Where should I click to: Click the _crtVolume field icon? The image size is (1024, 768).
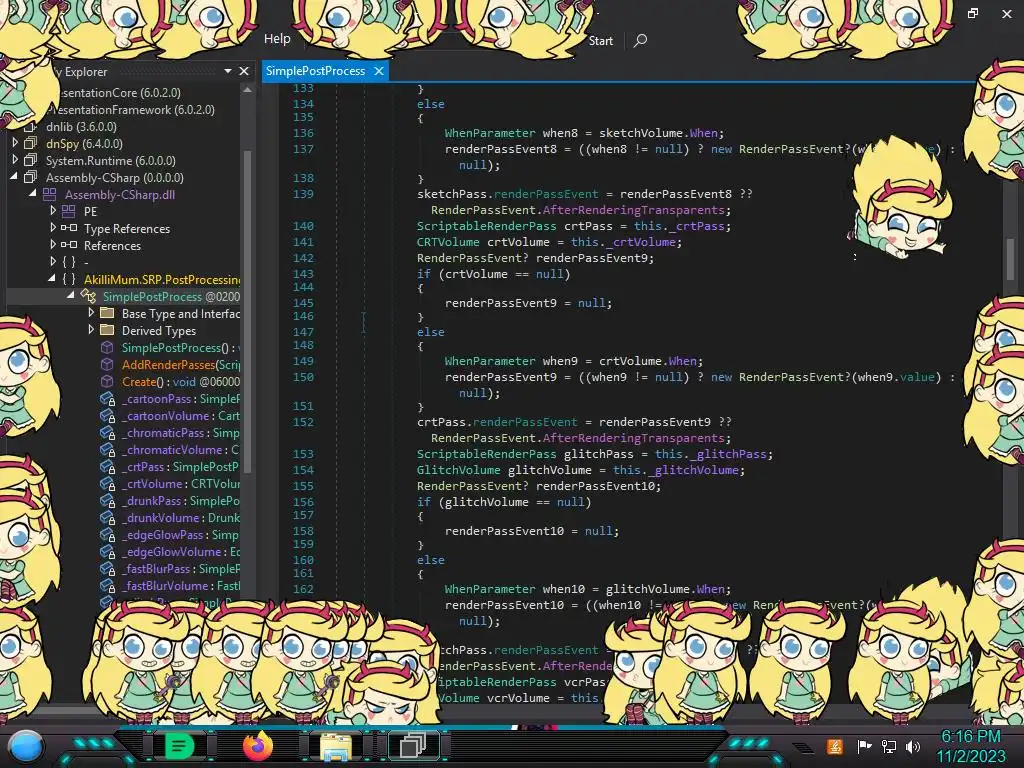point(108,483)
